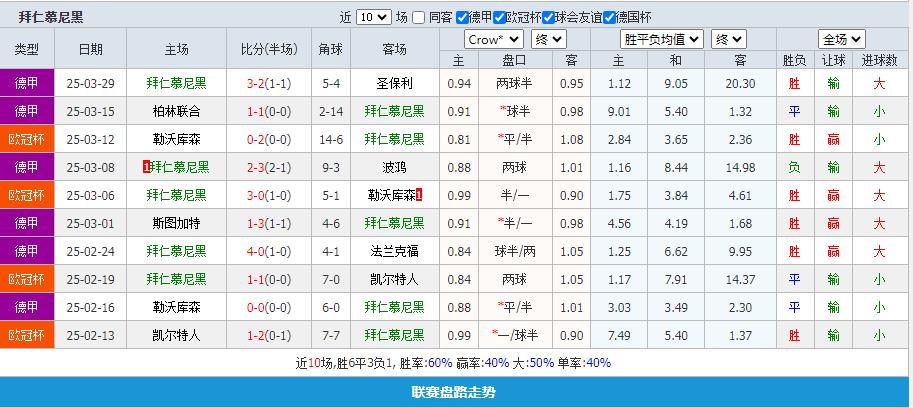The width and height of the screenshot is (913, 408).
Task: Click the 欧冠杯 tag on the 25-02-13 row
Action: (x=27, y=335)
